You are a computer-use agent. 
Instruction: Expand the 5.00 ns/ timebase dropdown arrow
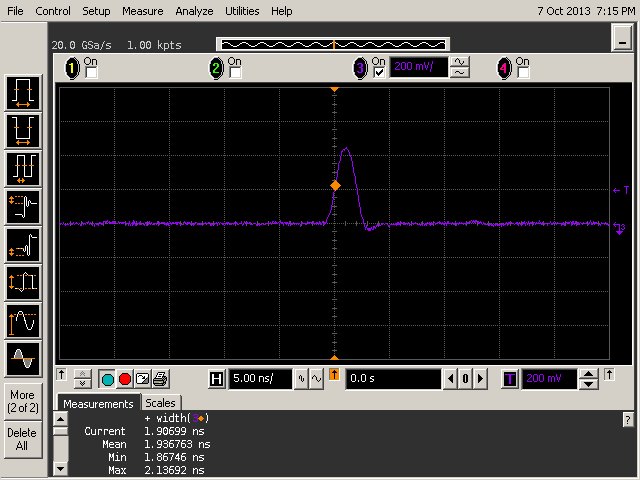click(x=299, y=379)
